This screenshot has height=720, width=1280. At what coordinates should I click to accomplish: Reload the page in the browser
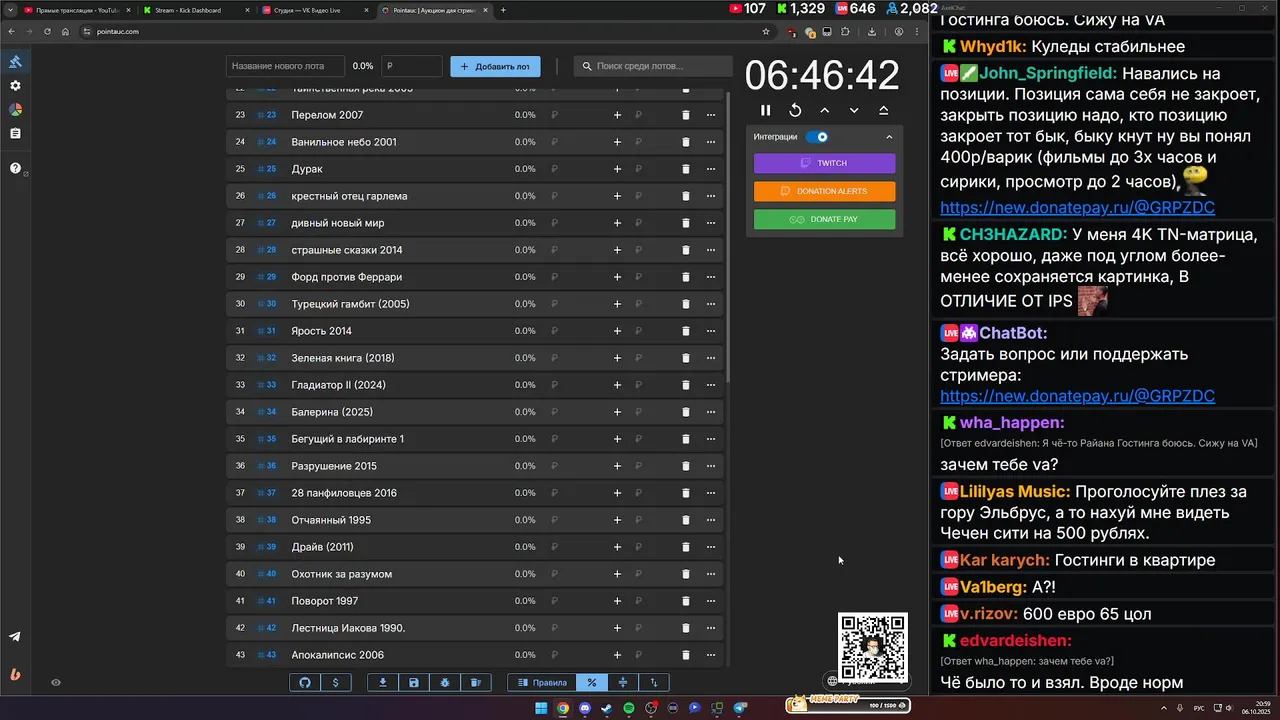click(x=47, y=31)
